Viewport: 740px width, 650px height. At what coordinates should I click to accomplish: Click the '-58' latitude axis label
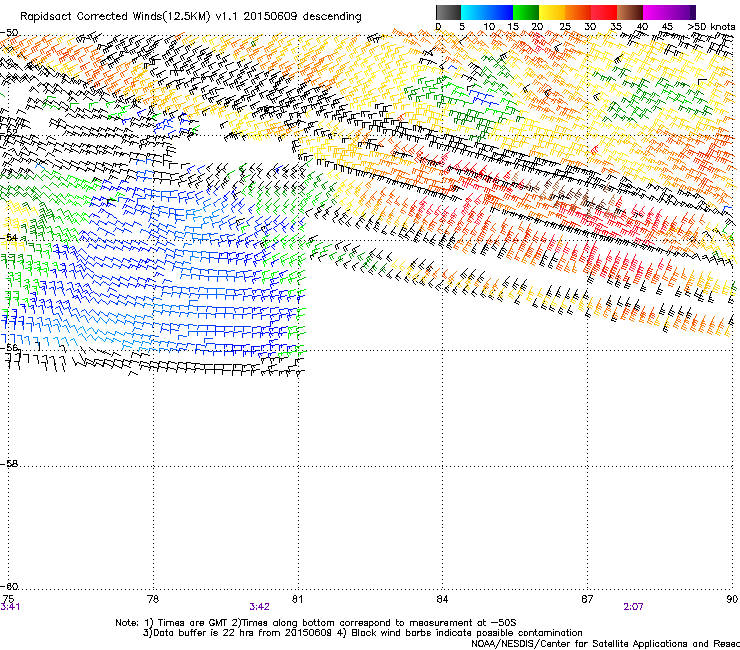9,464
